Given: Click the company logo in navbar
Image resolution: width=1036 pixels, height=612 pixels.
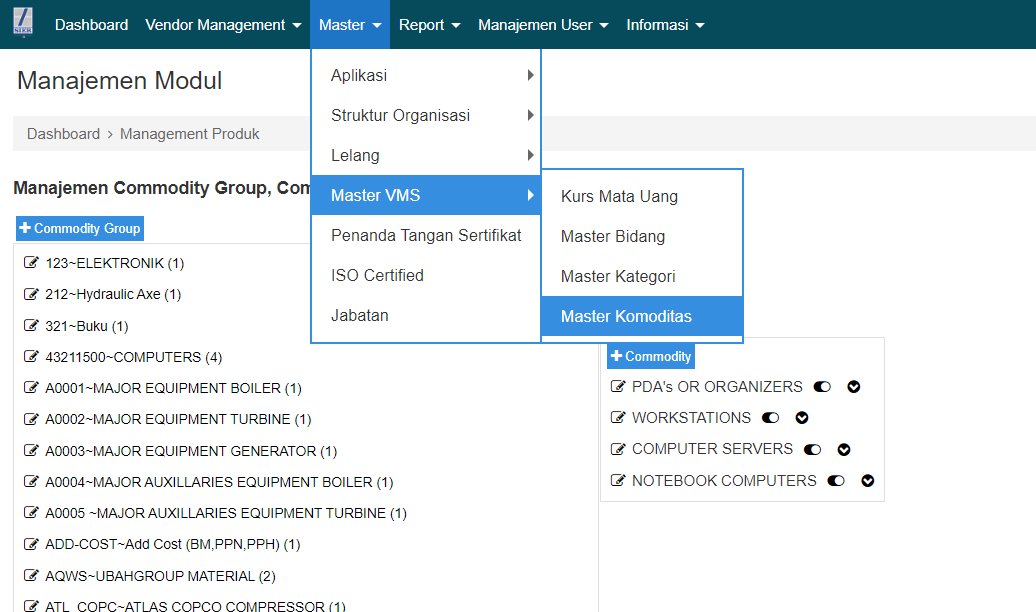Looking at the screenshot, I should point(23,24).
